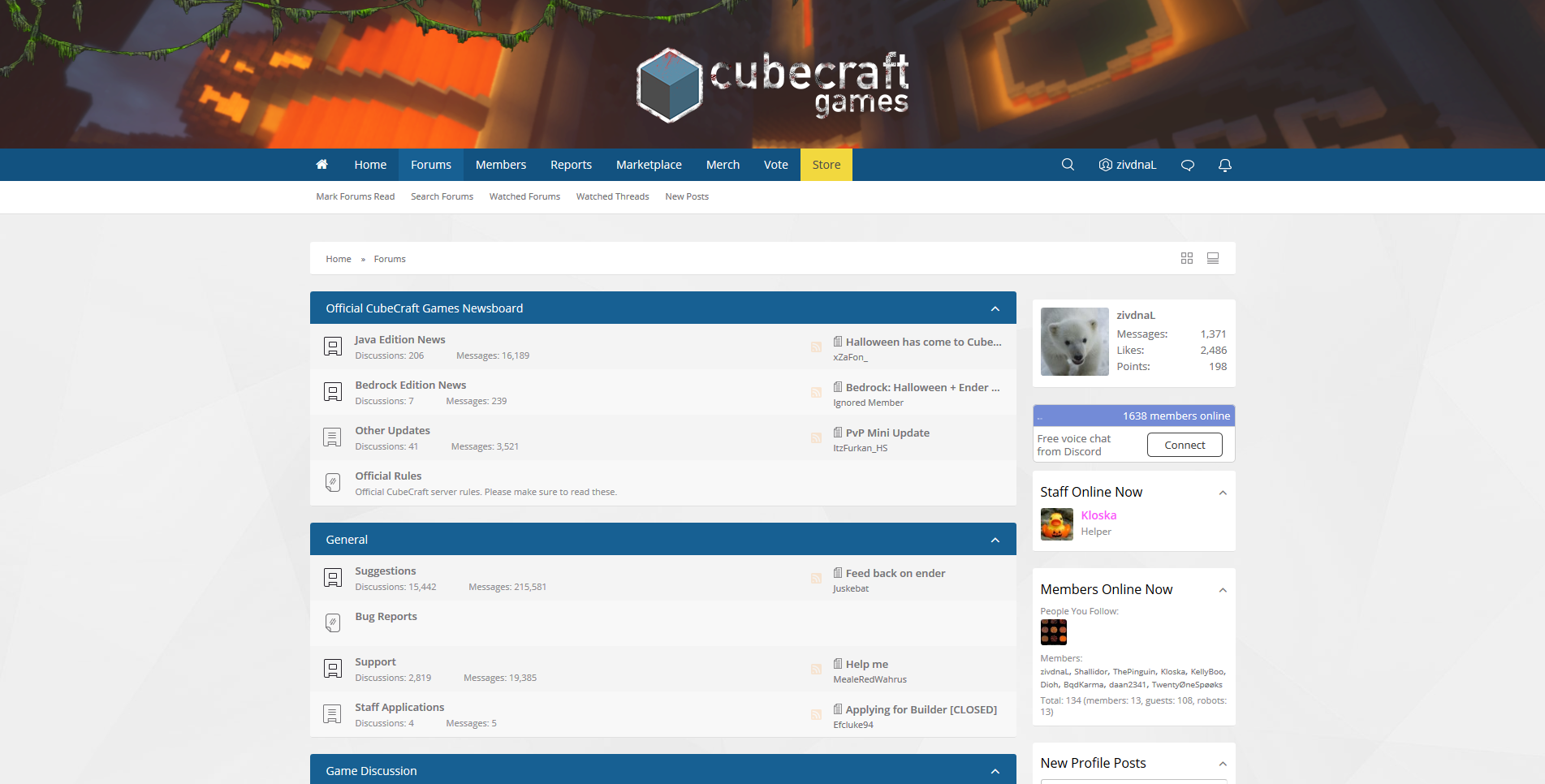The height and width of the screenshot is (784, 1545).
Task: Collapse the General category
Action: click(995, 540)
